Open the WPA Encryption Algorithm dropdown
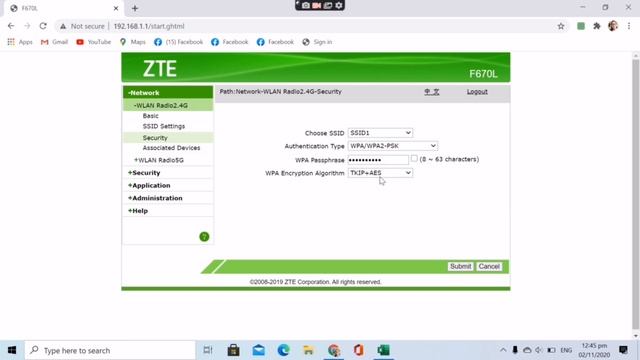 [380, 173]
